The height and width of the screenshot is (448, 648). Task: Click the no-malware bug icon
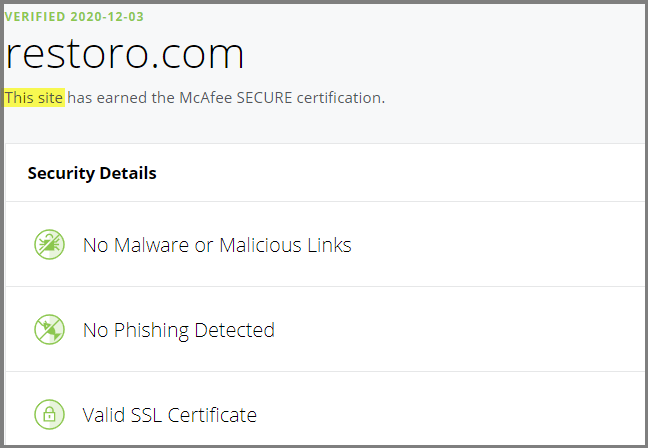click(49, 245)
